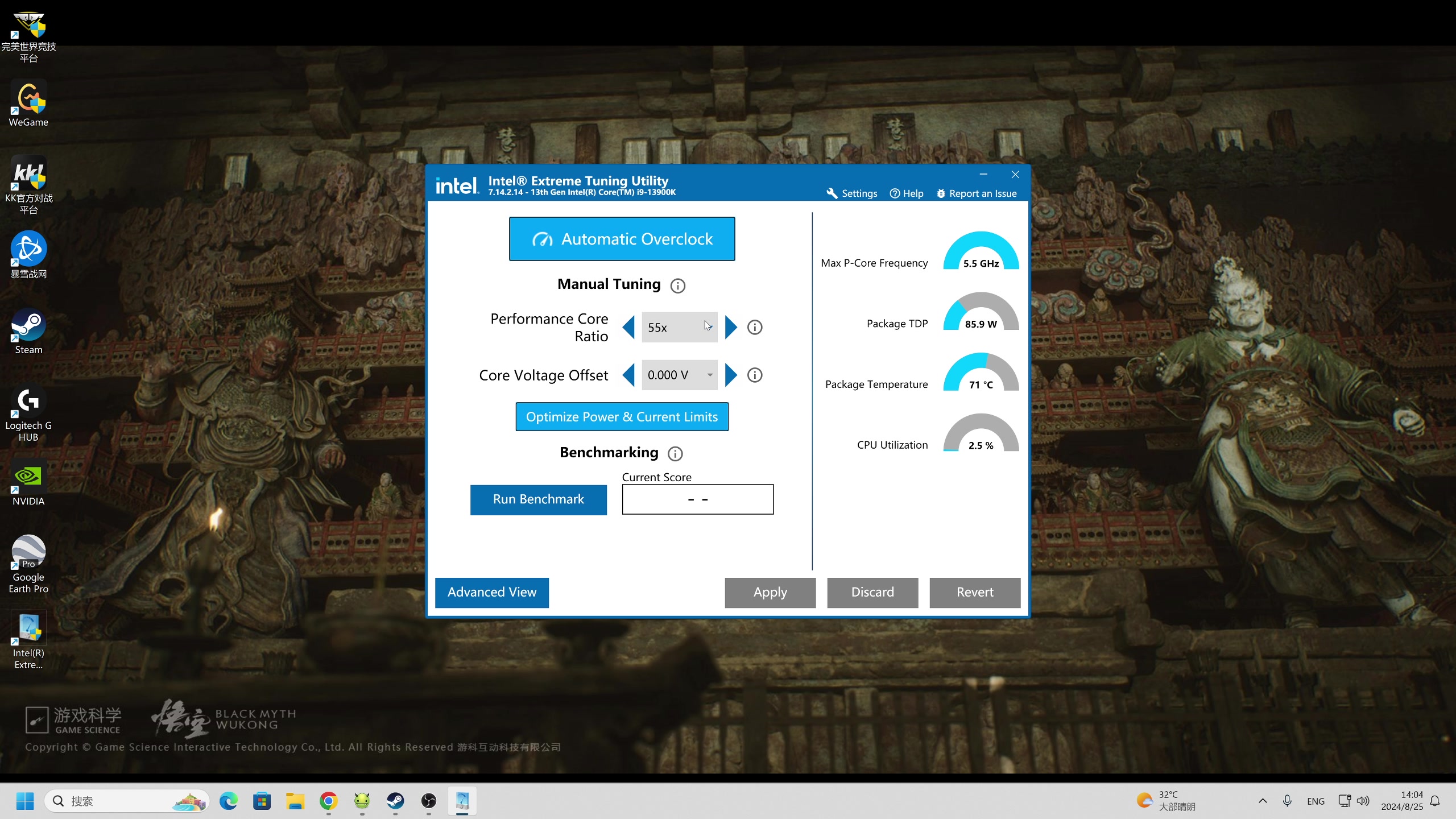Minimize the Intel XTU window
Image resolution: width=1456 pixels, height=819 pixels.
(983, 174)
